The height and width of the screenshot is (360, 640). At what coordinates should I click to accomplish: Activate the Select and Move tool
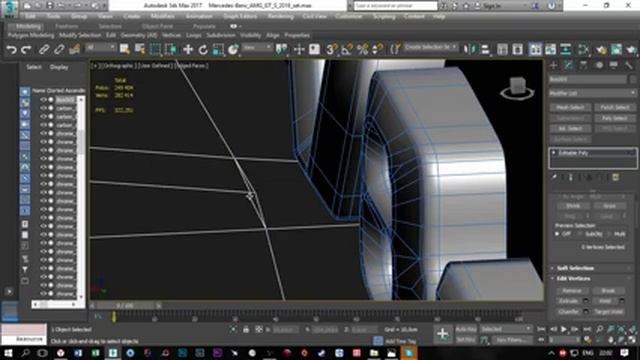tap(188, 49)
